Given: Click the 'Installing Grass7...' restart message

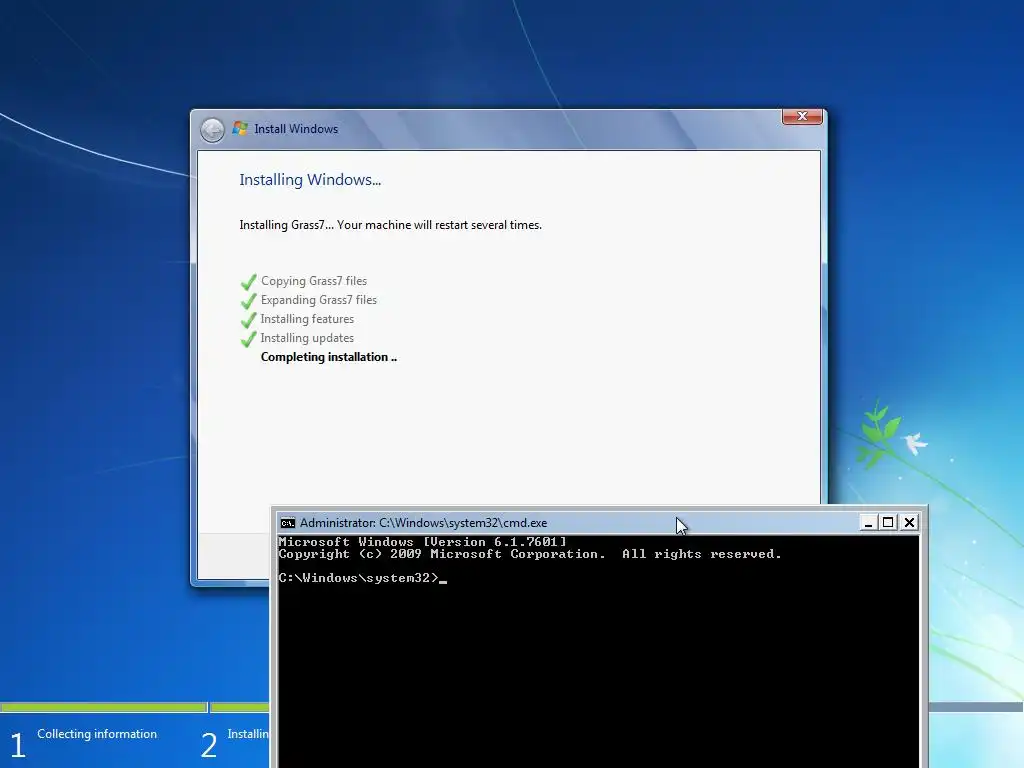Looking at the screenshot, I should 391,225.
